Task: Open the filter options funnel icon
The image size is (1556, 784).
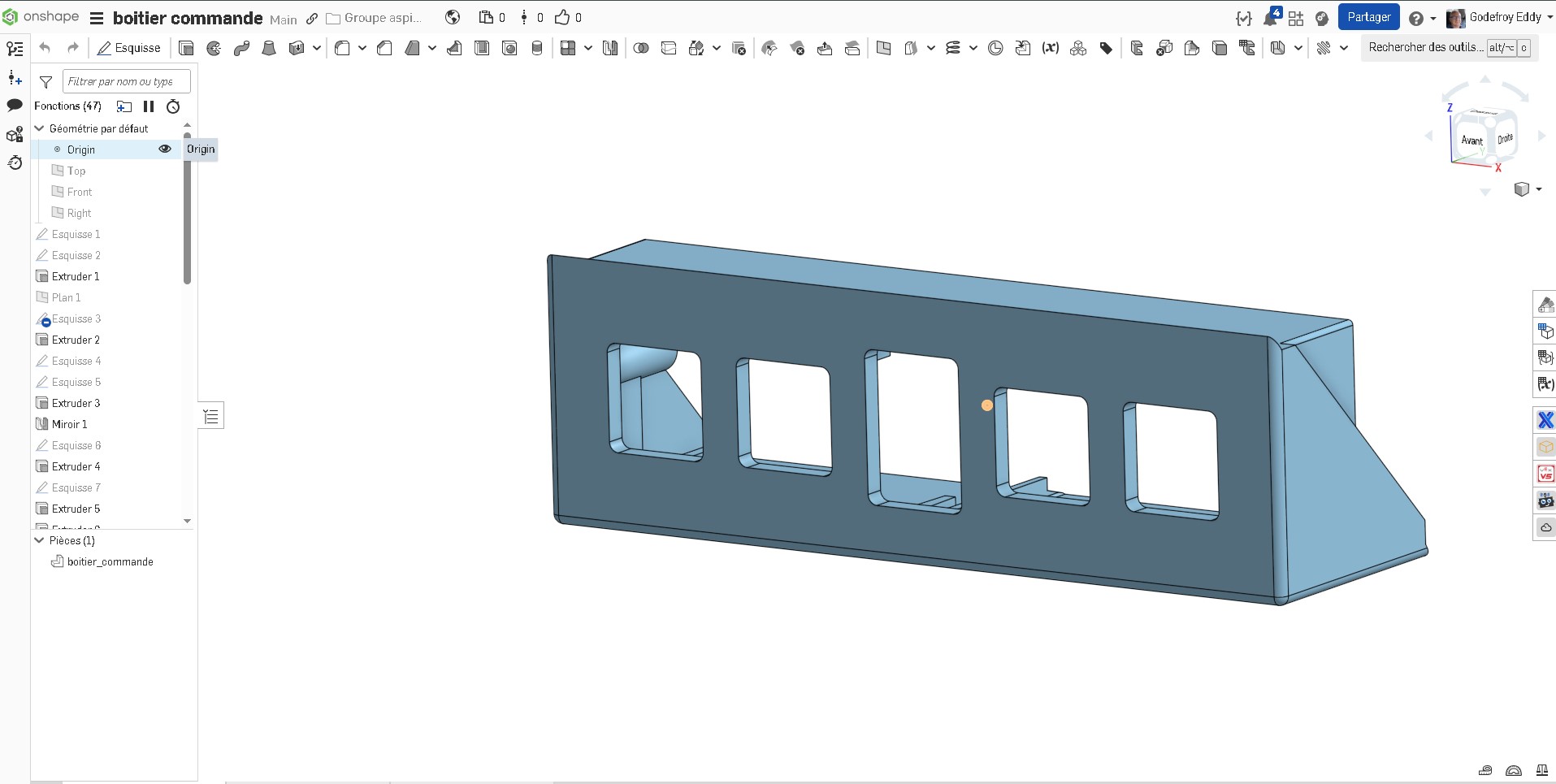Action: click(46, 82)
